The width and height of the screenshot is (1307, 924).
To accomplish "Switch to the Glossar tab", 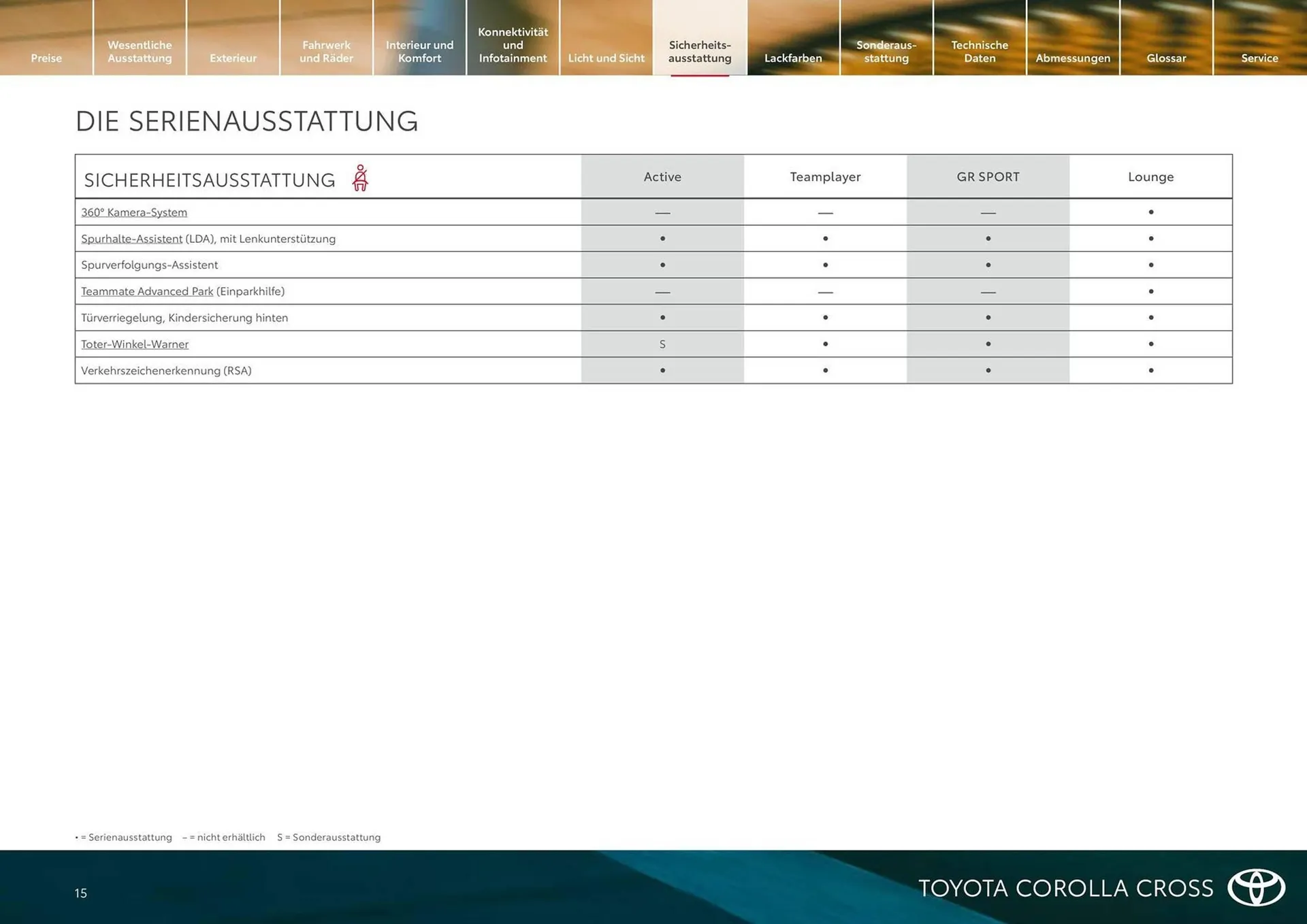I will click(1166, 58).
